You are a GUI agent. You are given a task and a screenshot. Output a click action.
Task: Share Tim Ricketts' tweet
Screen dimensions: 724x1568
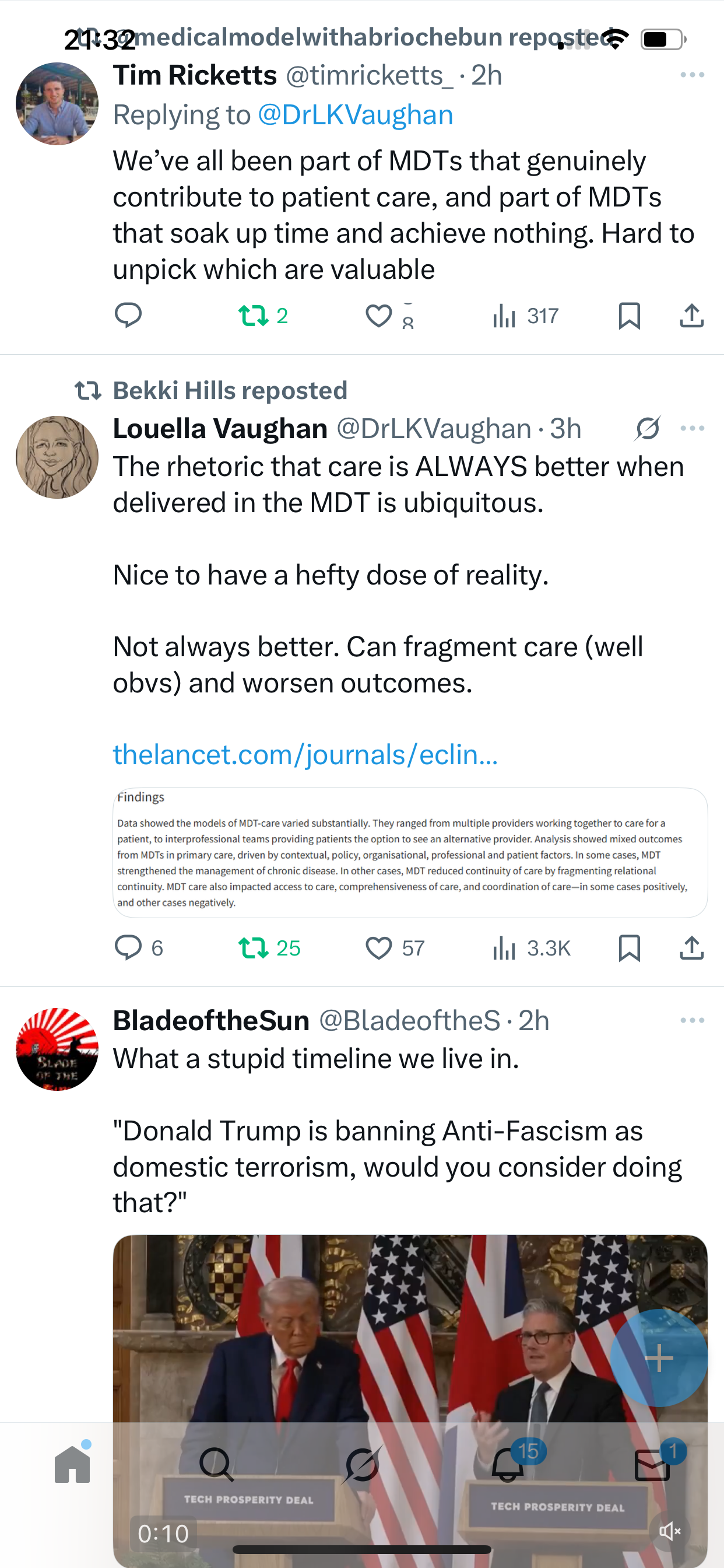pos(692,316)
